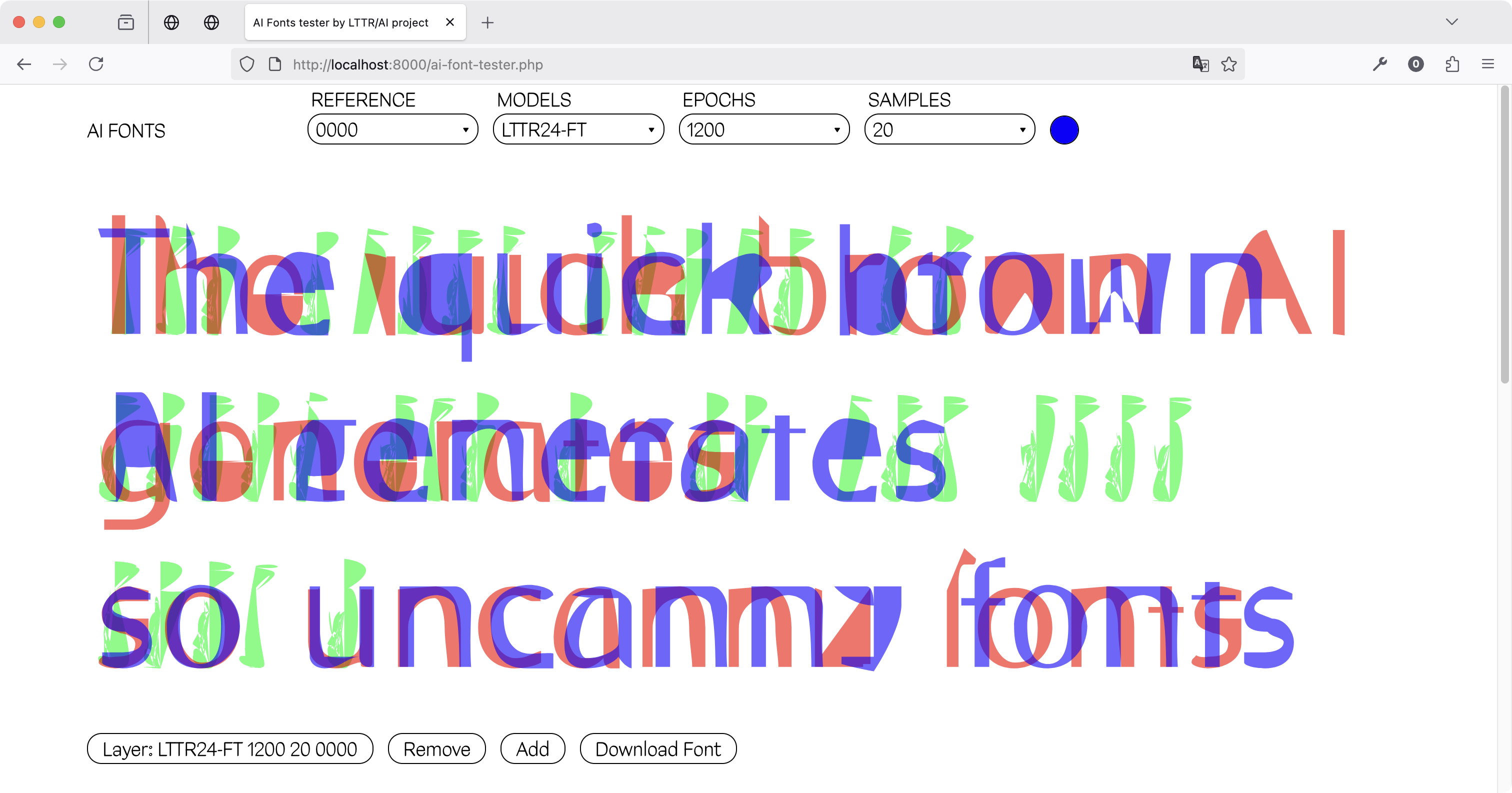Switch to AI Fonts tester tab
The height and width of the screenshot is (793, 1512).
[355, 22]
